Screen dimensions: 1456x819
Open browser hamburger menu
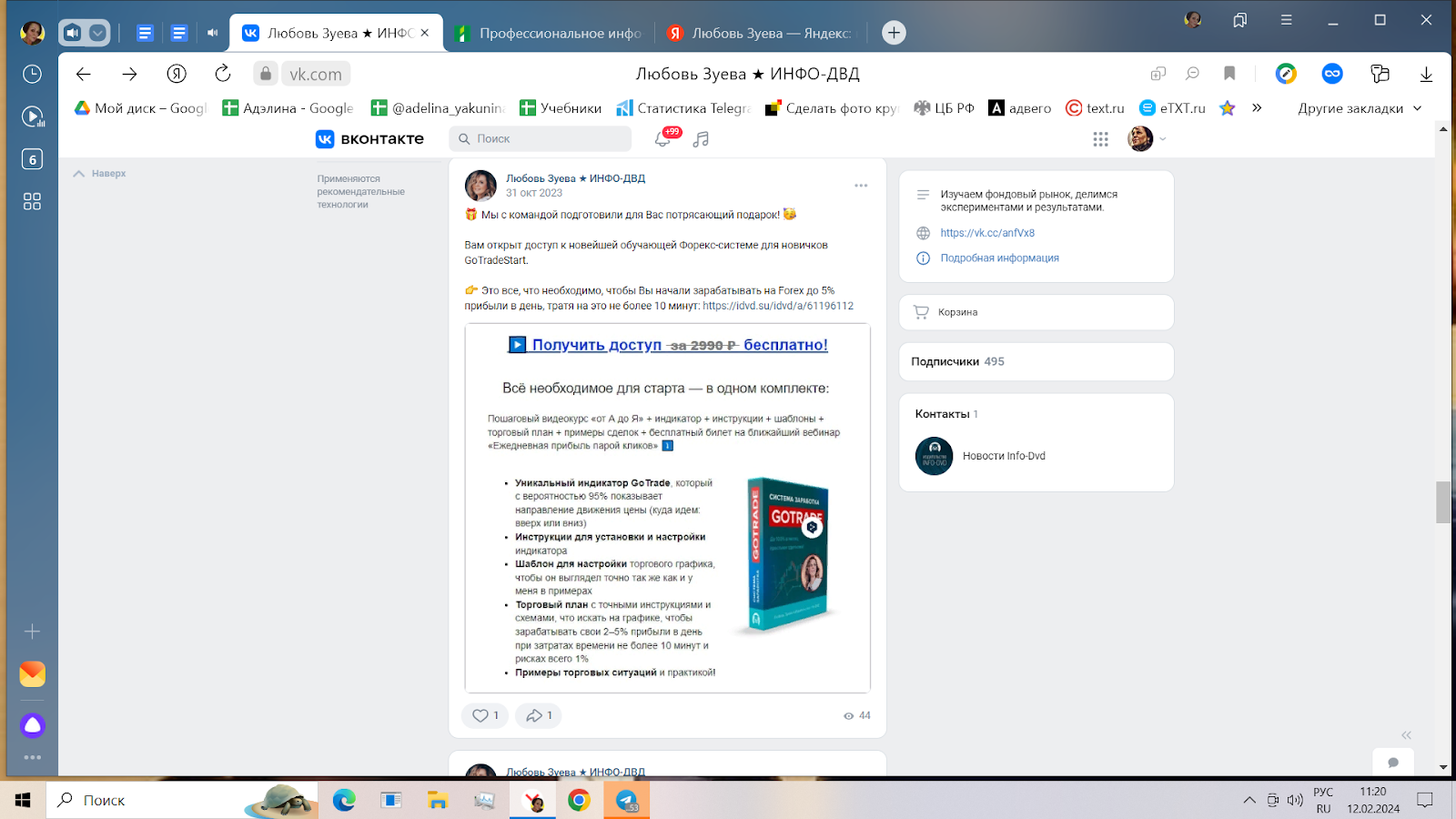[x=1286, y=19]
